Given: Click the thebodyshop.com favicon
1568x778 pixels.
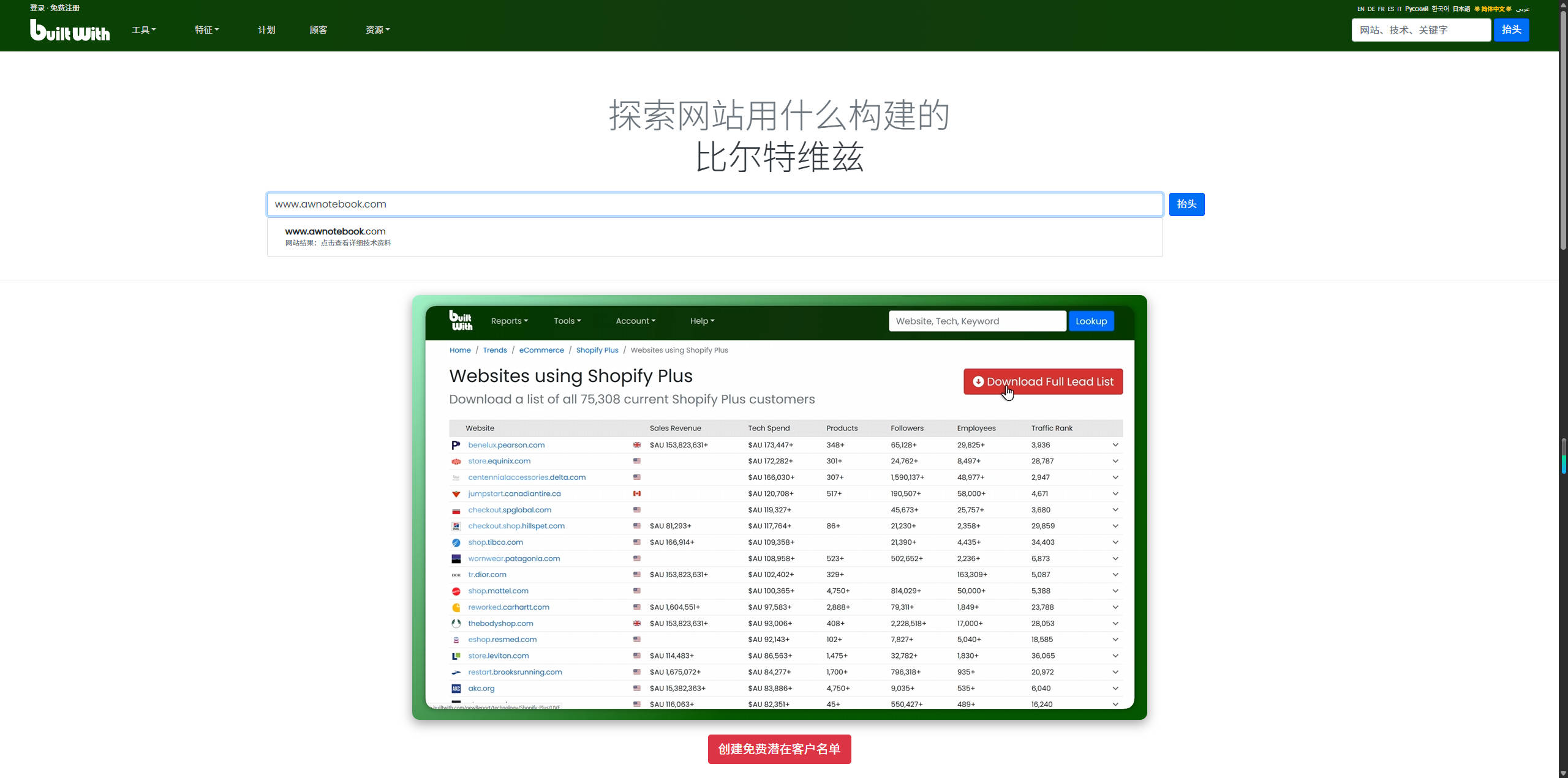Looking at the screenshot, I should (x=456, y=624).
